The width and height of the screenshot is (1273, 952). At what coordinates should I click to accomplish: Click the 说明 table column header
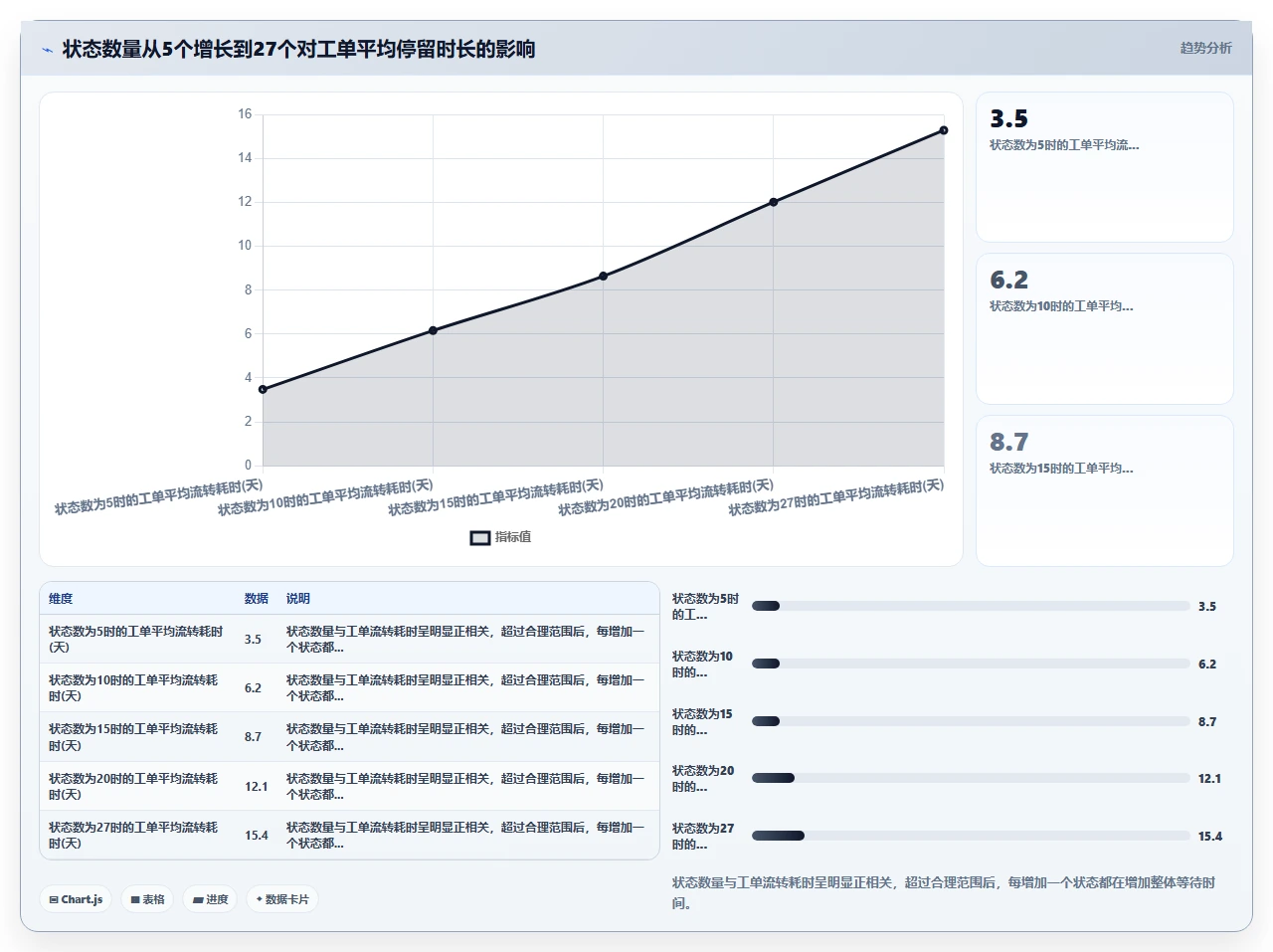pyautogui.click(x=298, y=599)
